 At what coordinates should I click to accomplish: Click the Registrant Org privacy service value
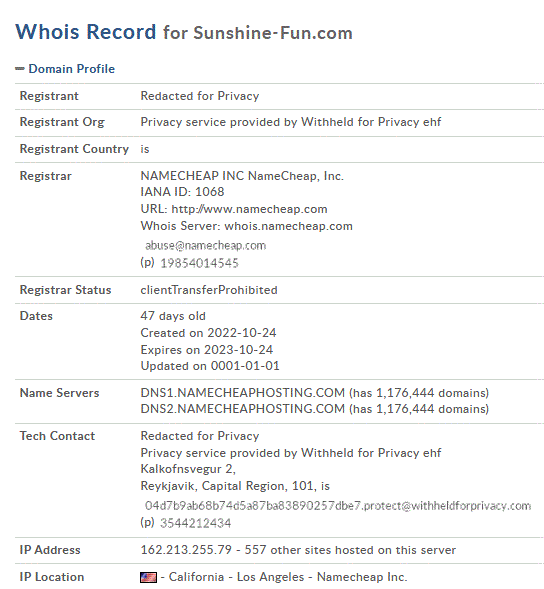(x=291, y=122)
